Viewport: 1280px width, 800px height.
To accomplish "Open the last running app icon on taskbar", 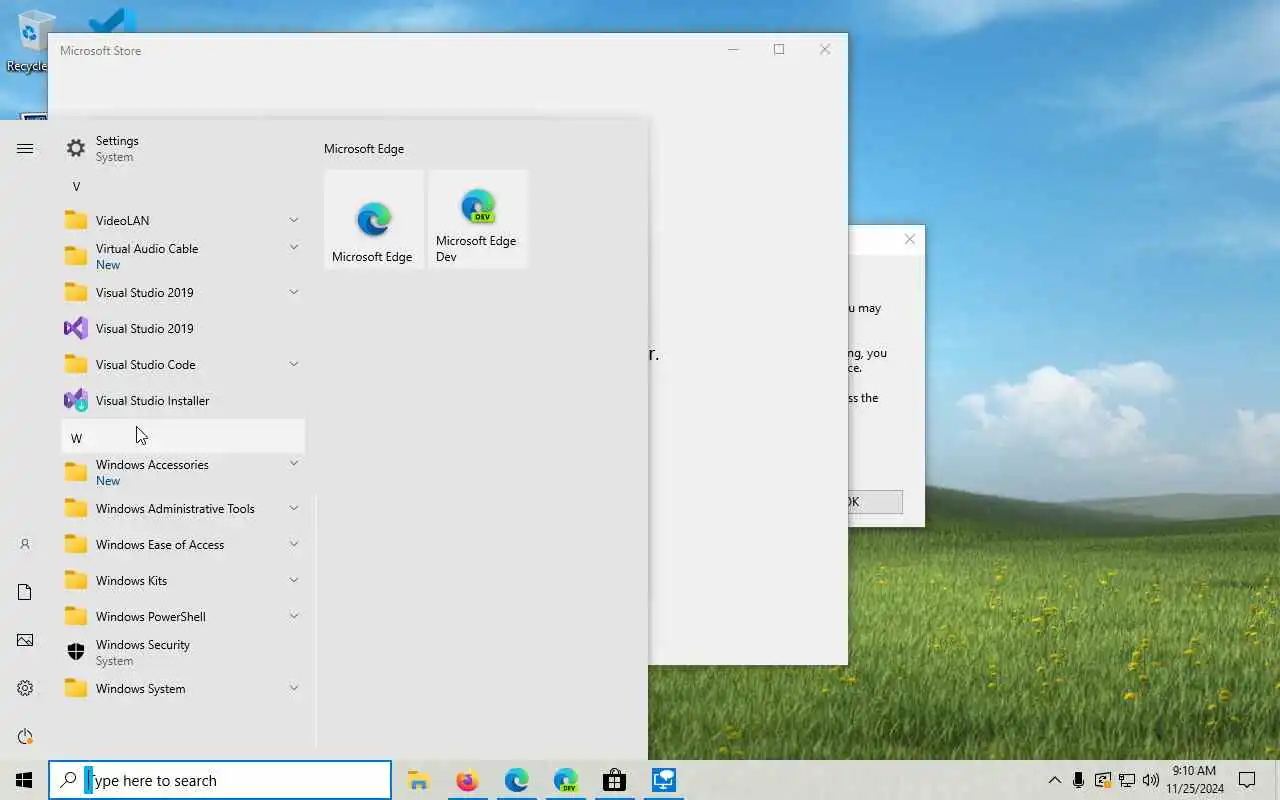I will (x=663, y=780).
